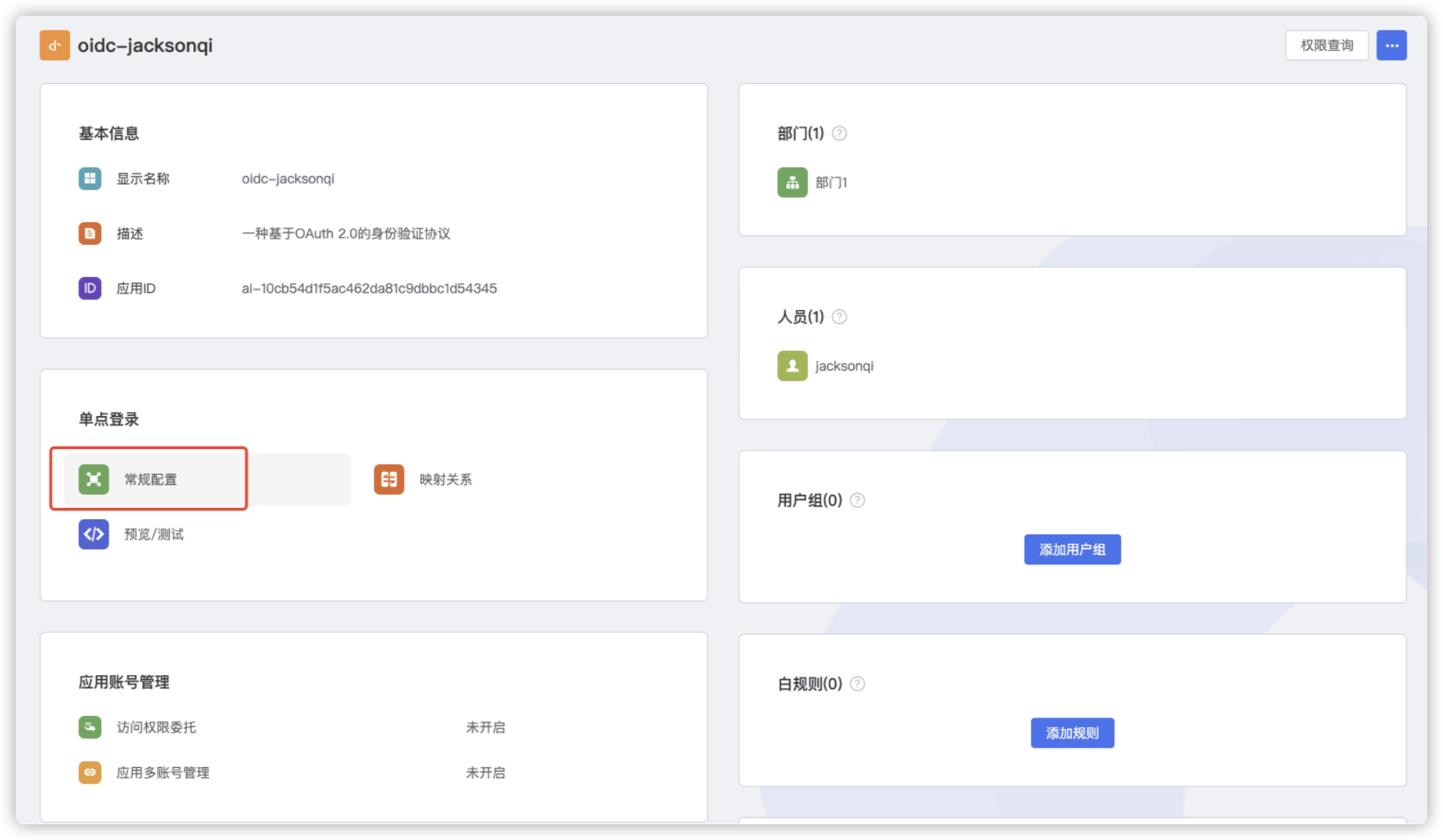Open the 常规配置 entry
Screen dimensions: 1443x840
[207, 479]
